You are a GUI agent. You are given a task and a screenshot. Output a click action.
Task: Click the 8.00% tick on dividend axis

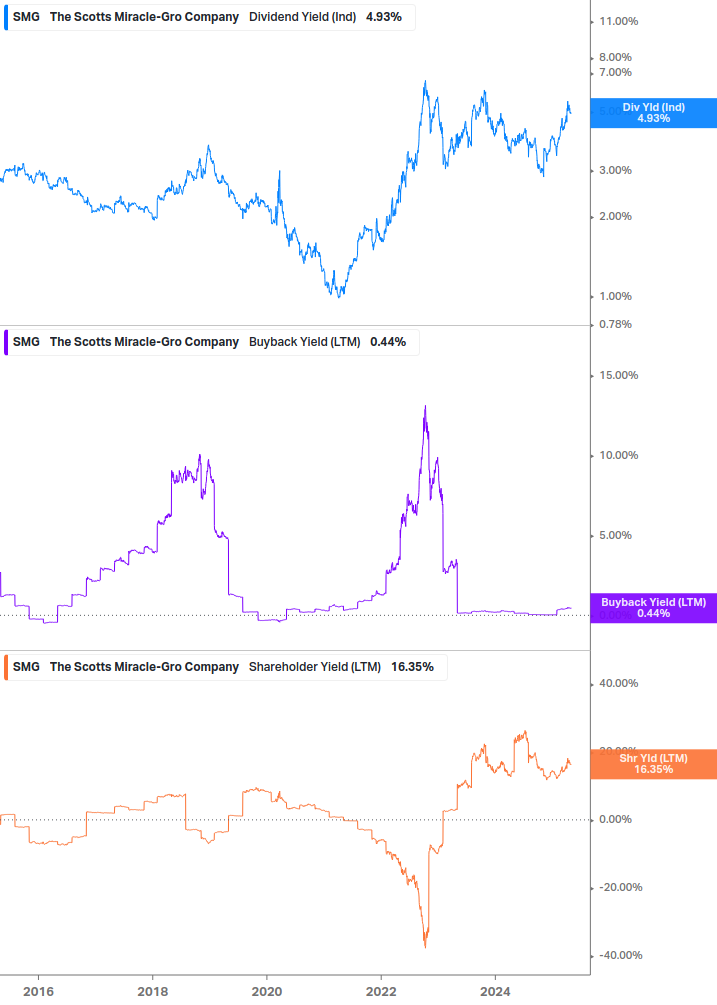click(x=615, y=58)
